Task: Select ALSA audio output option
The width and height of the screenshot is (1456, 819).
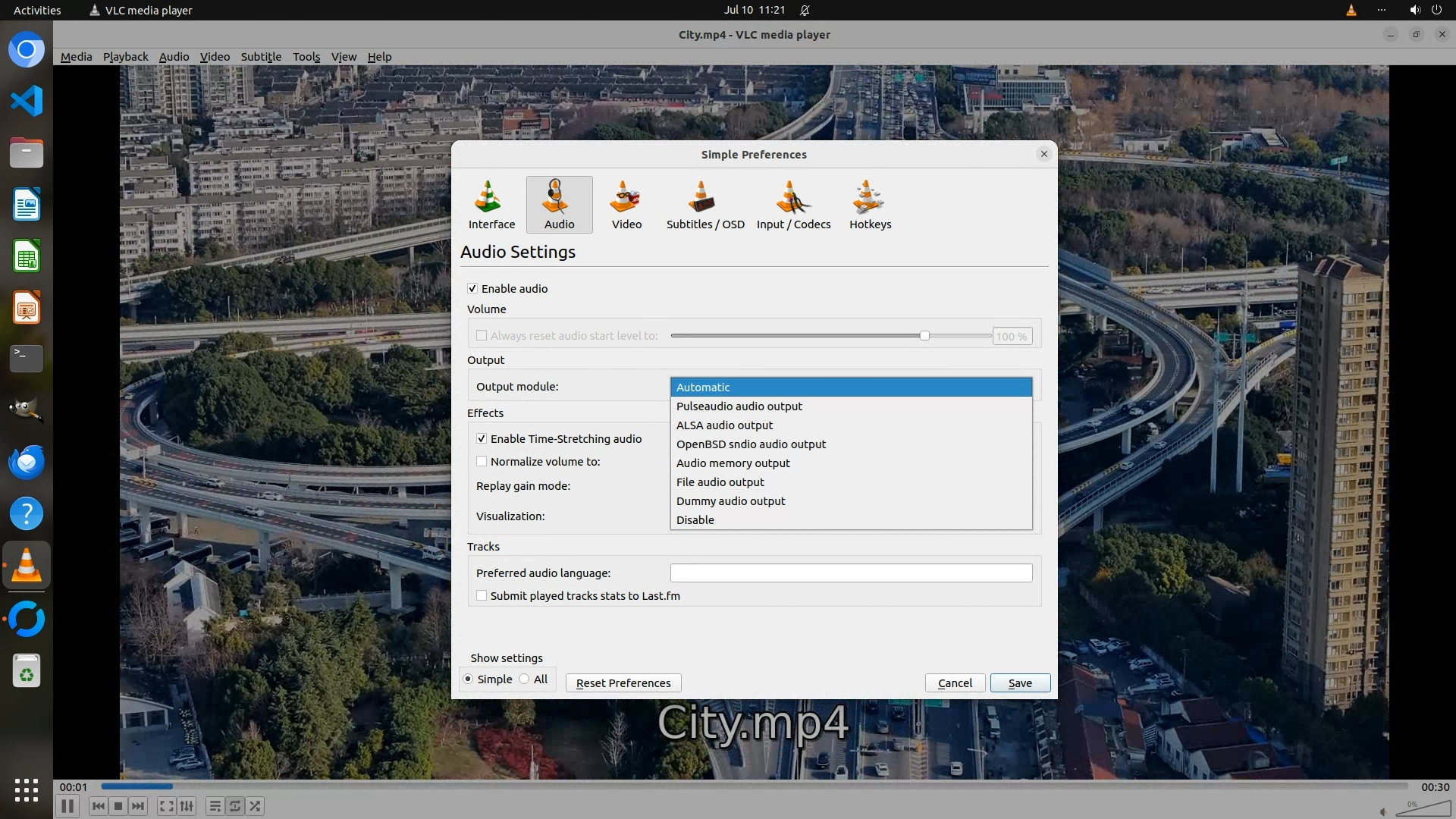Action: click(x=724, y=425)
